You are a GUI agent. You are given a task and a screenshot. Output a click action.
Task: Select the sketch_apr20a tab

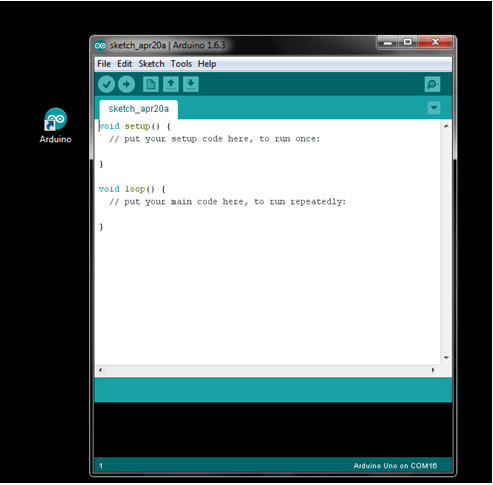click(139, 109)
